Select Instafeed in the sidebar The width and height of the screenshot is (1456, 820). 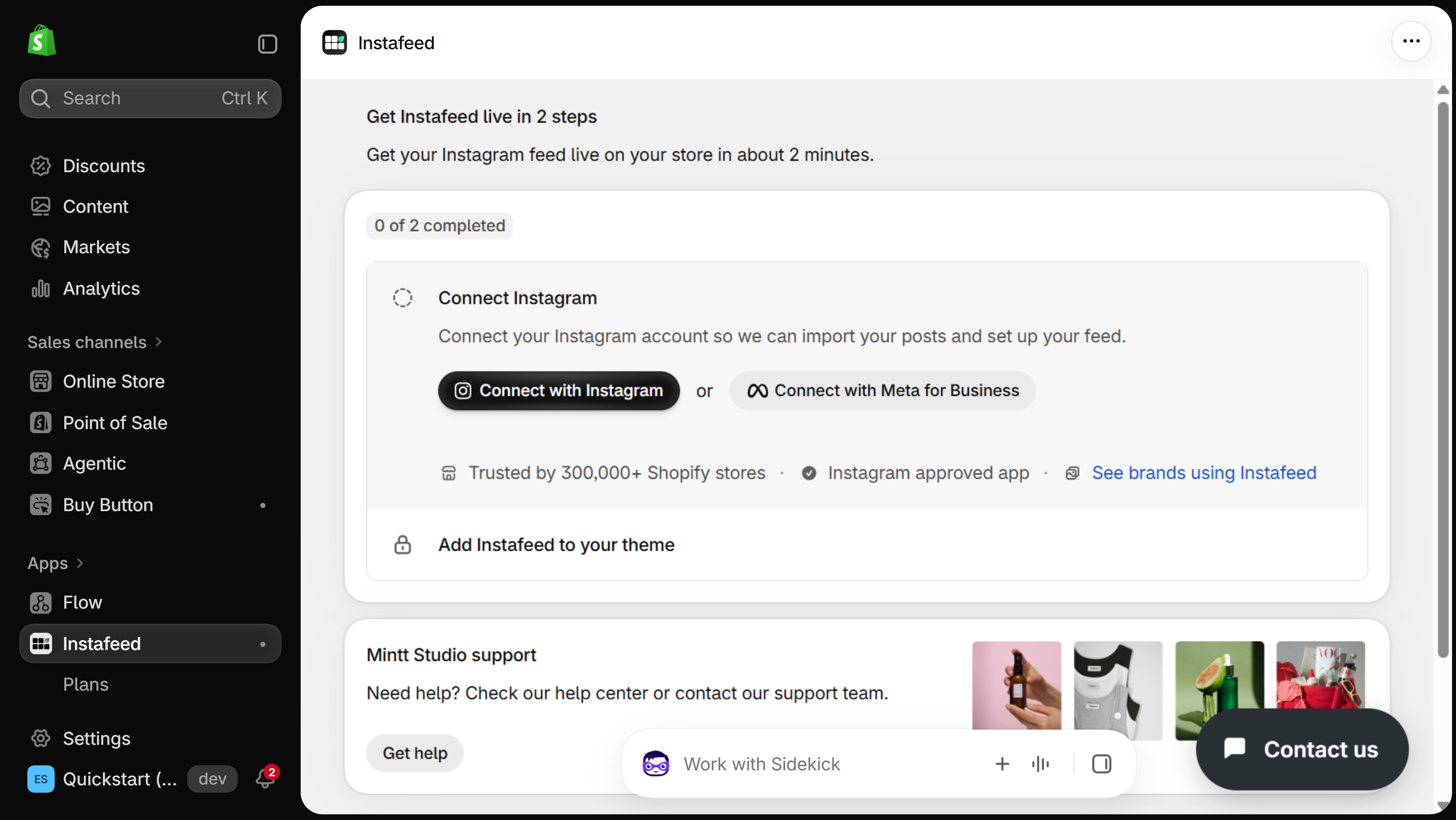150,644
